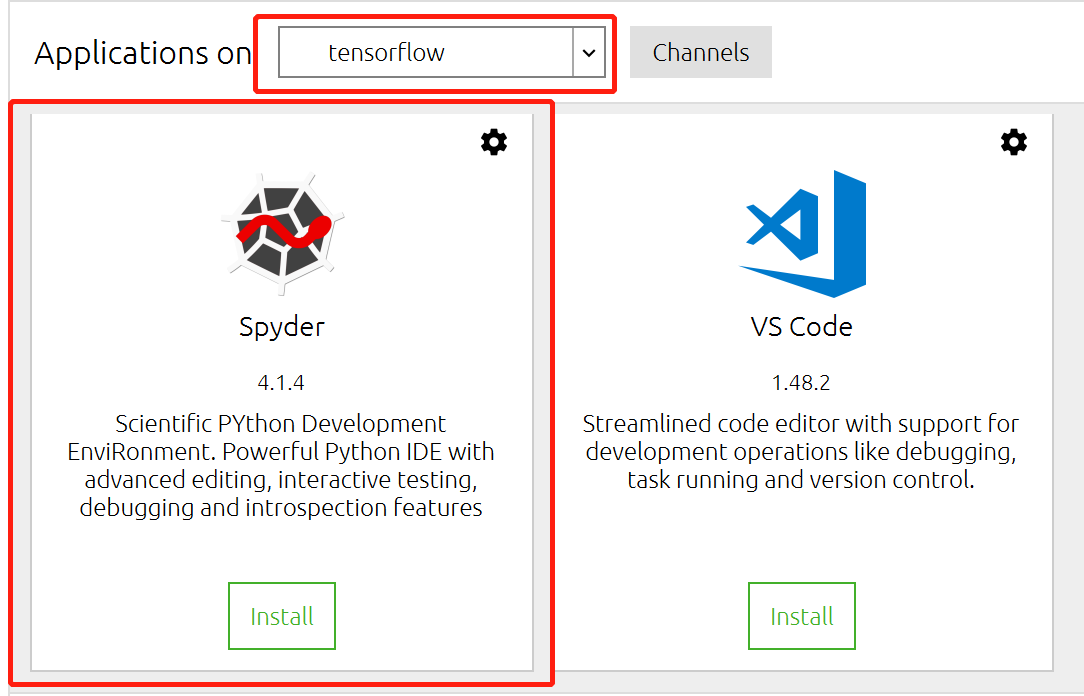Click the VS Code version 1.48.2

801,383
